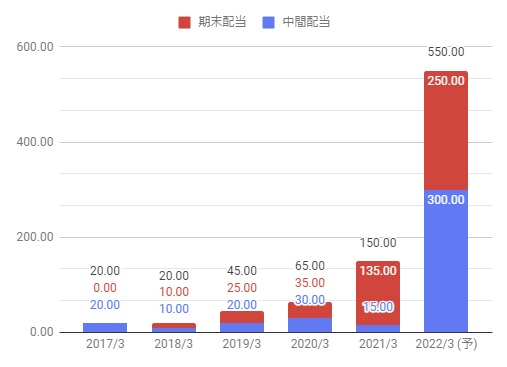
Task: Click the 2018/3 axis label
Action: [174, 344]
